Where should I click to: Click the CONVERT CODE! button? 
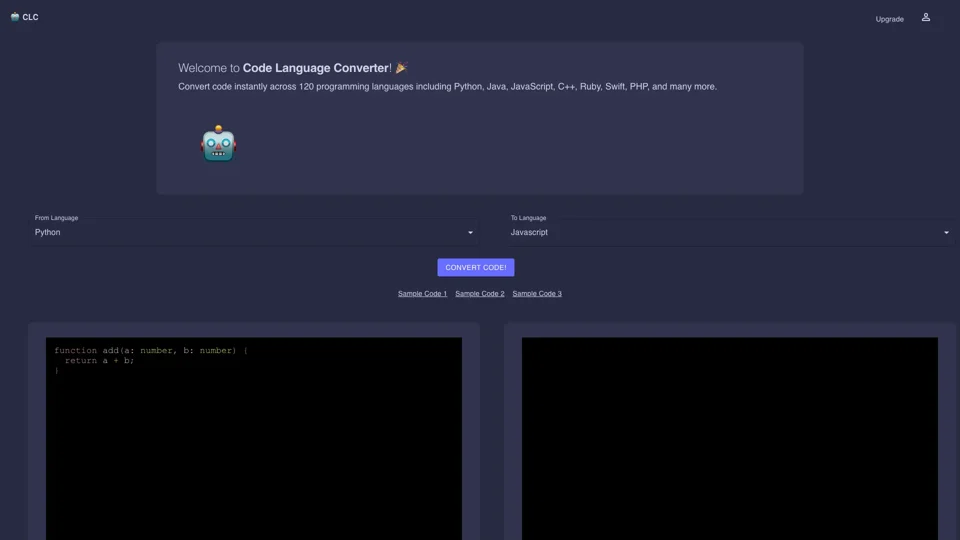(476, 268)
